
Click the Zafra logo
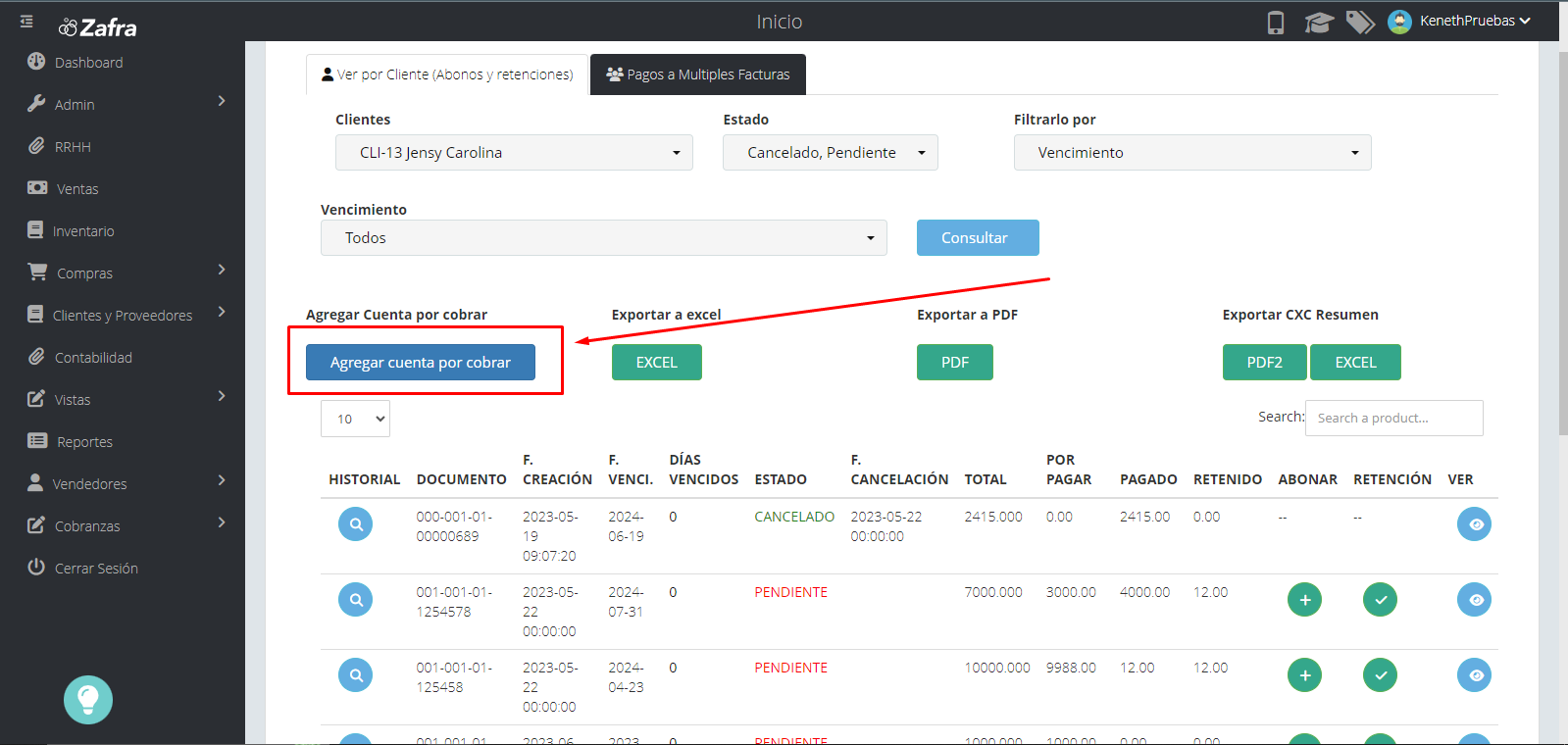tap(98, 27)
